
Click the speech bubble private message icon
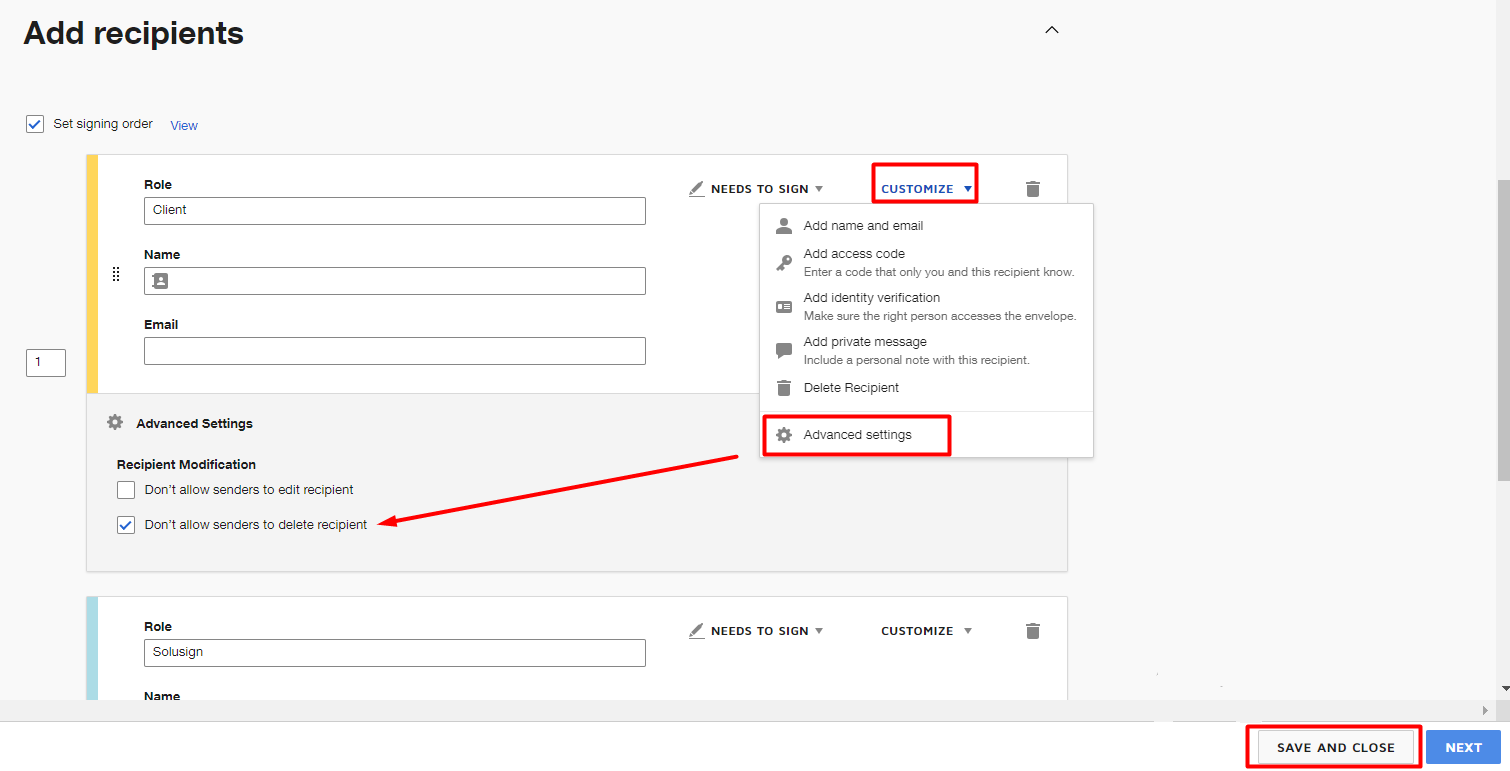point(783,349)
